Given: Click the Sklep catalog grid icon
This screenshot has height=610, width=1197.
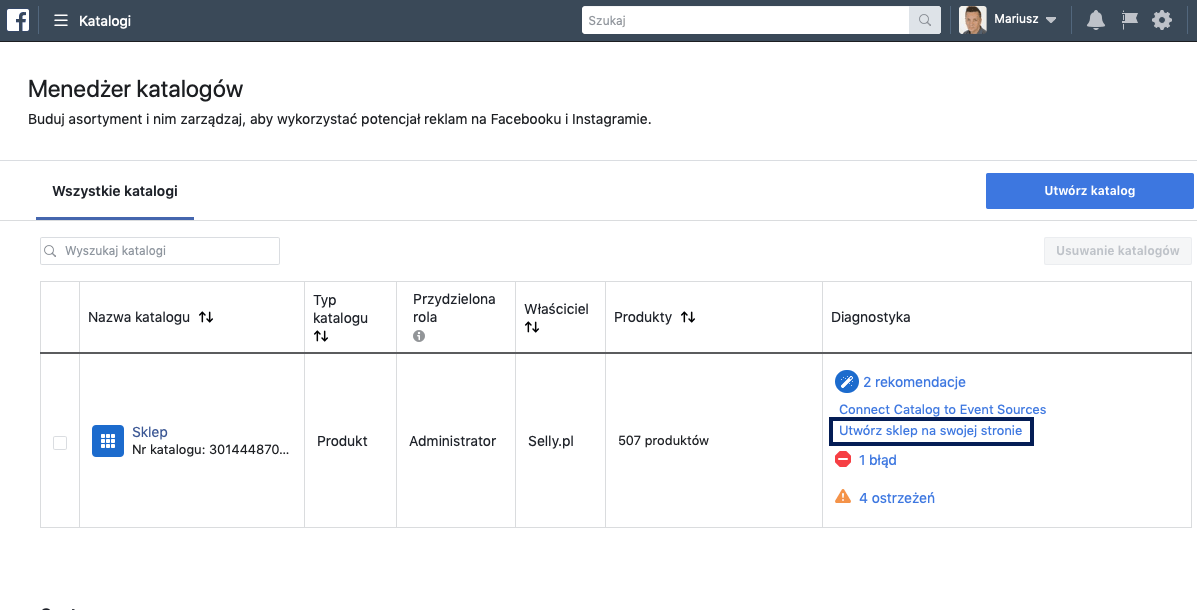Looking at the screenshot, I should pyautogui.click(x=108, y=441).
